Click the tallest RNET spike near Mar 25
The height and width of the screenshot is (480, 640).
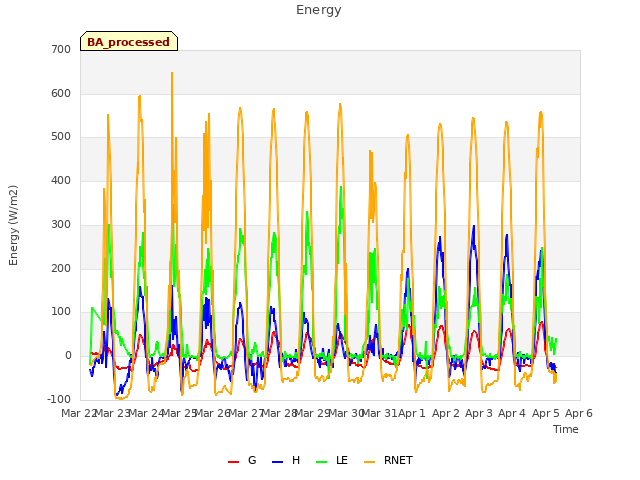click(x=172, y=74)
